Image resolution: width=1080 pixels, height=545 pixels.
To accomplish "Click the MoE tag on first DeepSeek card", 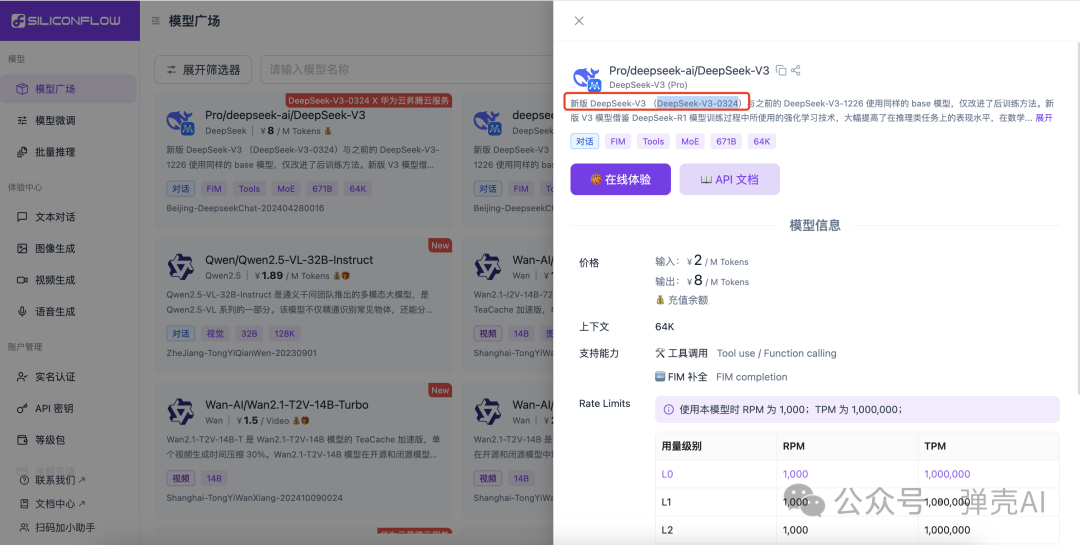I will tap(286, 189).
